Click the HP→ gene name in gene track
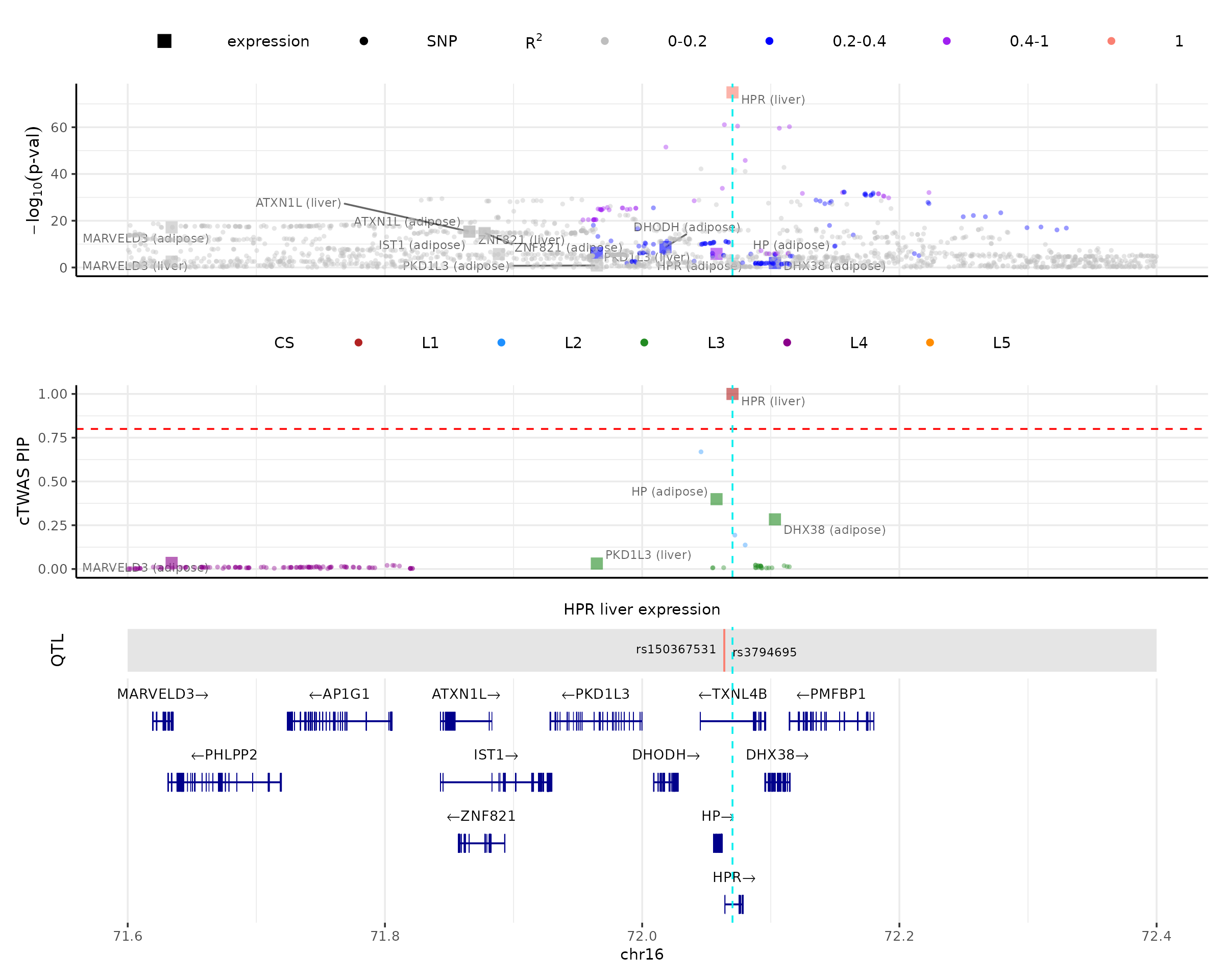Viewport: 1225px width, 980px height. 718,816
